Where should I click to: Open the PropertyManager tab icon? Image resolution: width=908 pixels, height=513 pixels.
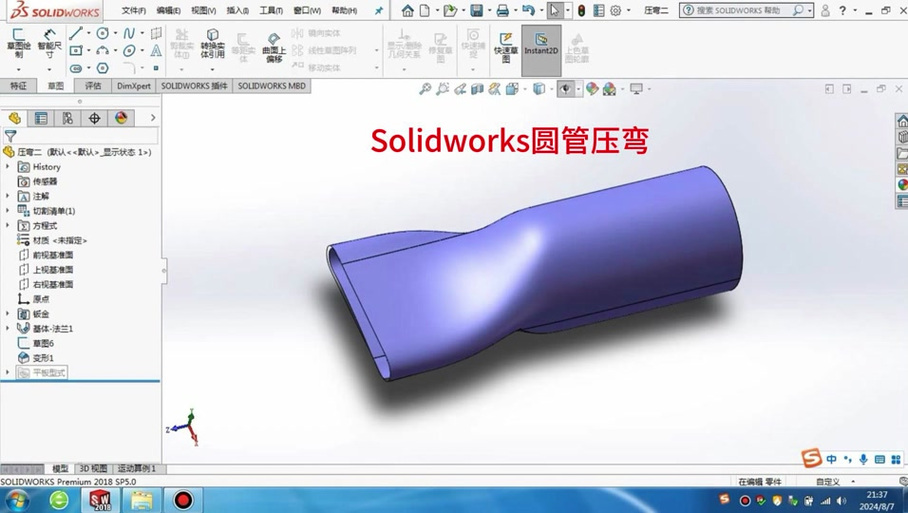coord(41,118)
